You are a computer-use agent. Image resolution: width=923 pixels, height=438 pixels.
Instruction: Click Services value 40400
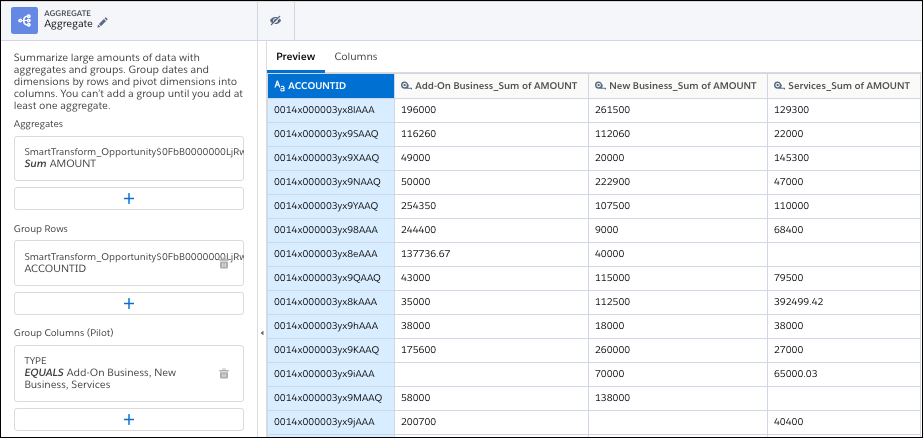tap(844, 422)
